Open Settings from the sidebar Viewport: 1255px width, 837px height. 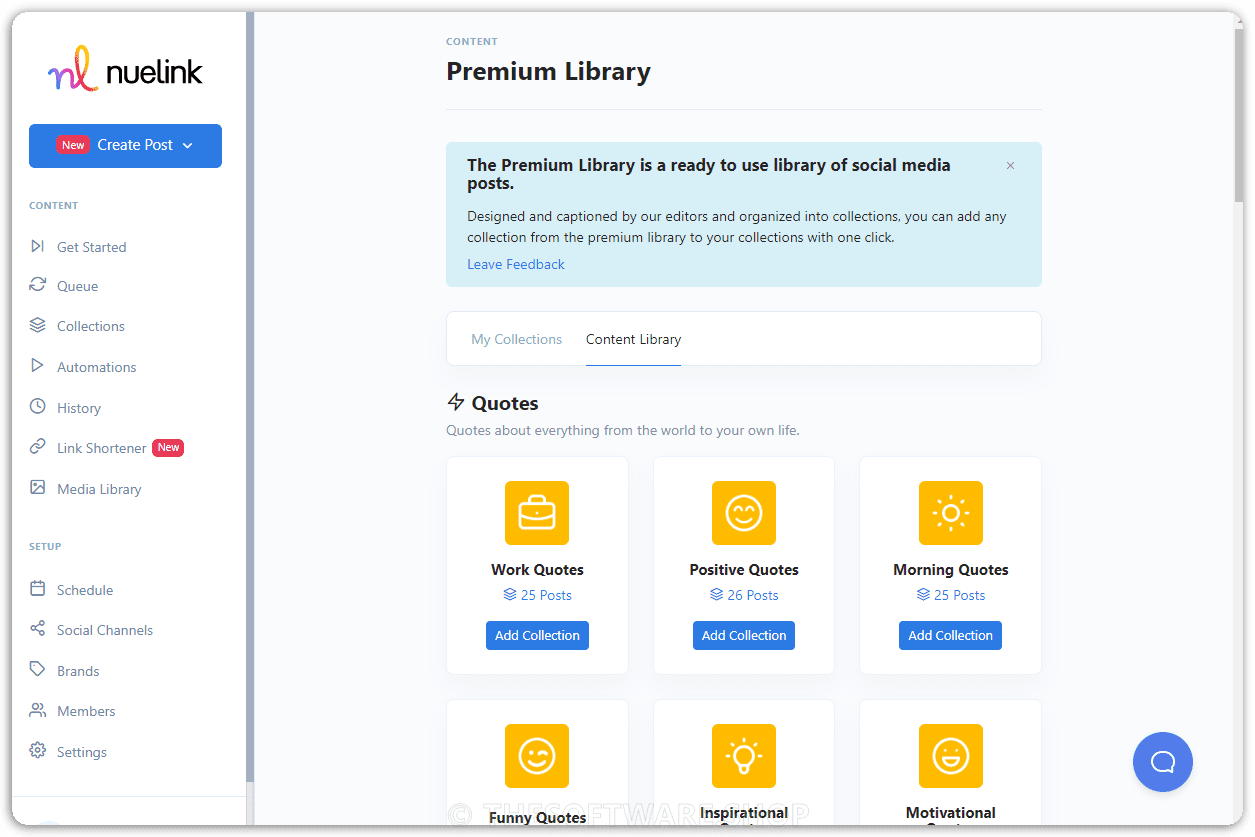82,752
